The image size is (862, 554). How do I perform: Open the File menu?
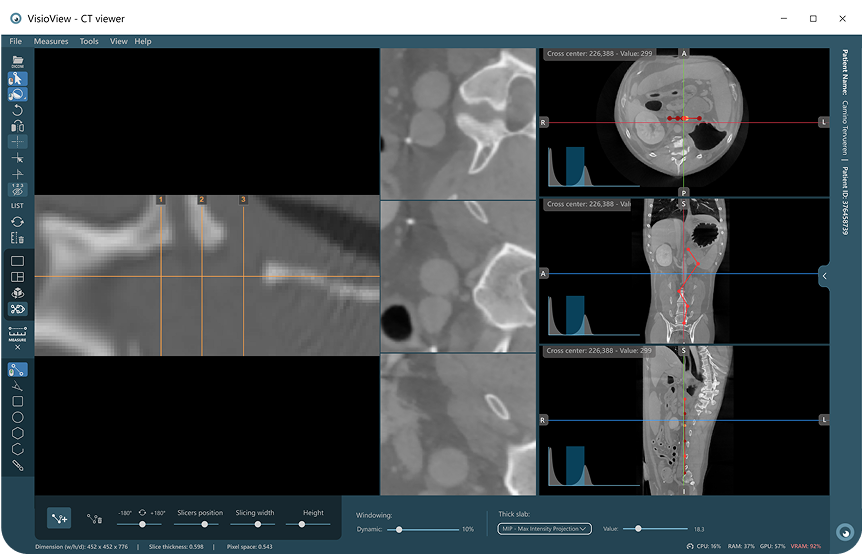[x=15, y=41]
